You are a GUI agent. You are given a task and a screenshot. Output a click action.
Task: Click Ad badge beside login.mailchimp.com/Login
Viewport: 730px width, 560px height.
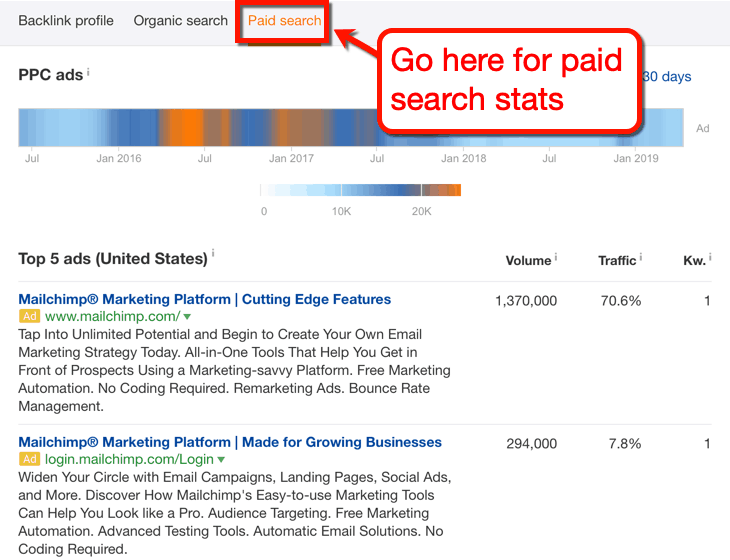coord(29,459)
